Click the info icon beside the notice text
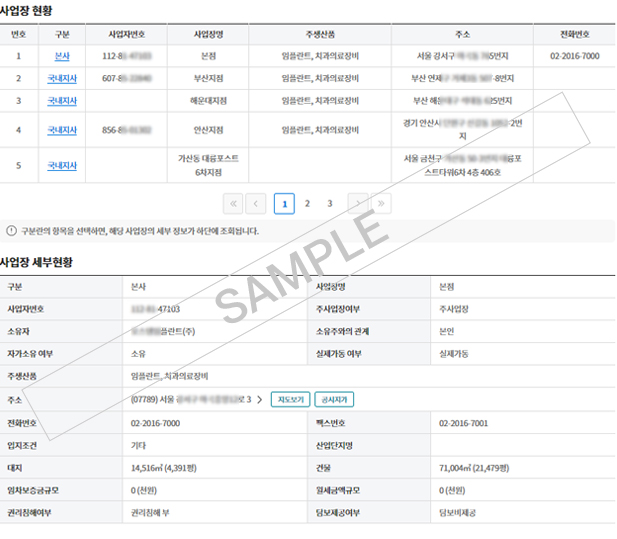This screenshot has height=539, width=617. (x=11, y=231)
